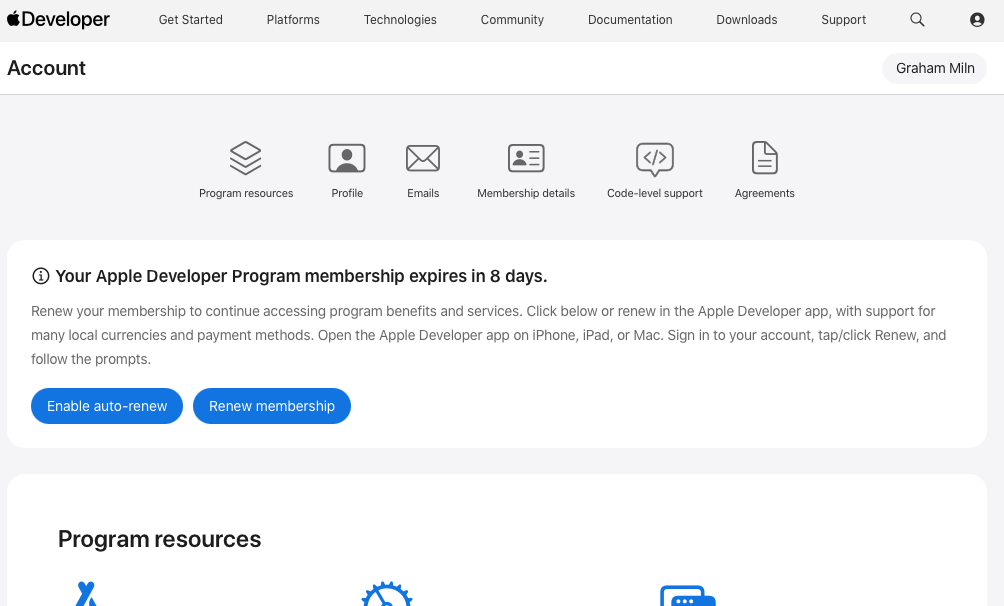Image resolution: width=1004 pixels, height=606 pixels.
Task: Open the Support menu
Action: pos(843,20)
